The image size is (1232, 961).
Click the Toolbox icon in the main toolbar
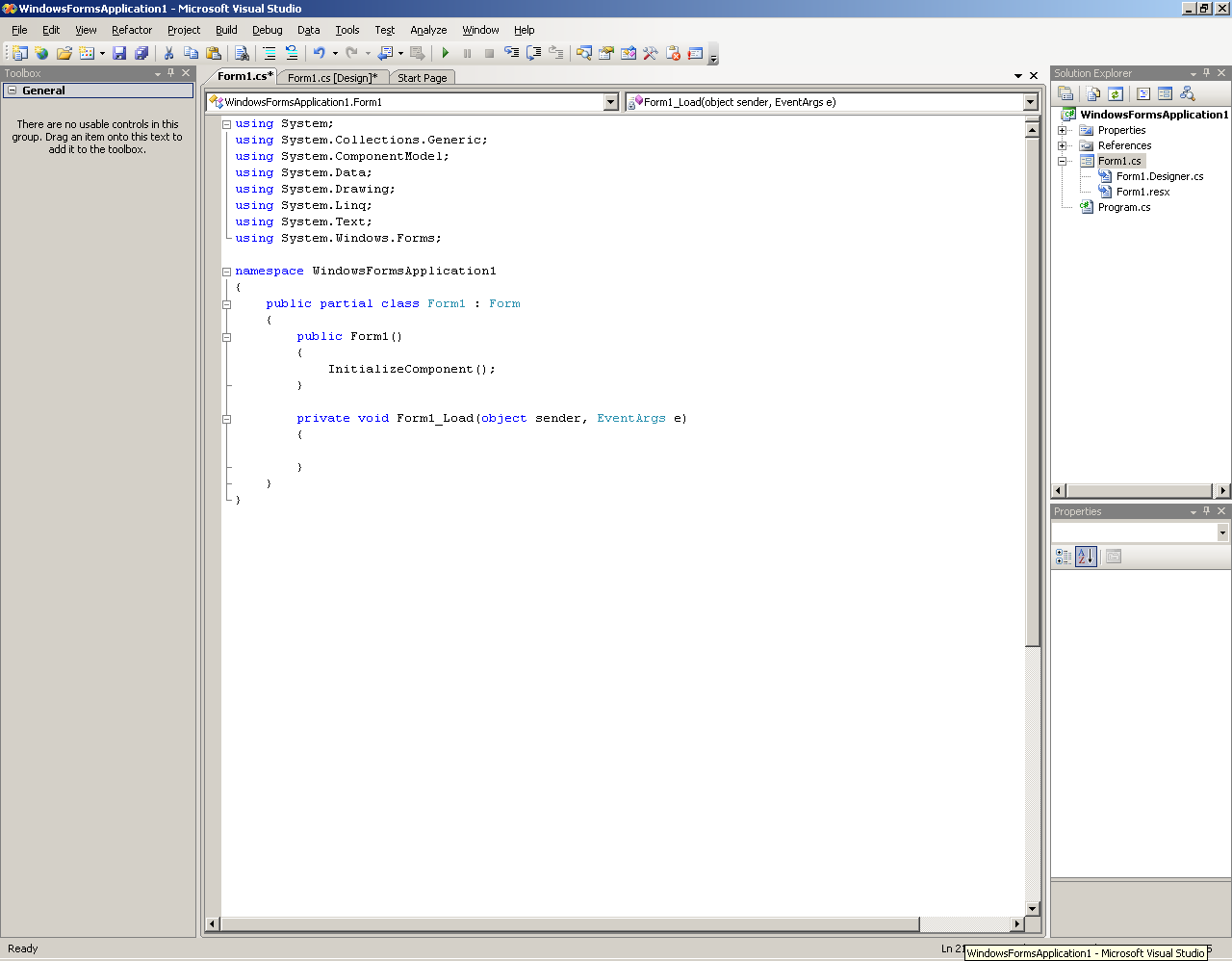[x=650, y=53]
